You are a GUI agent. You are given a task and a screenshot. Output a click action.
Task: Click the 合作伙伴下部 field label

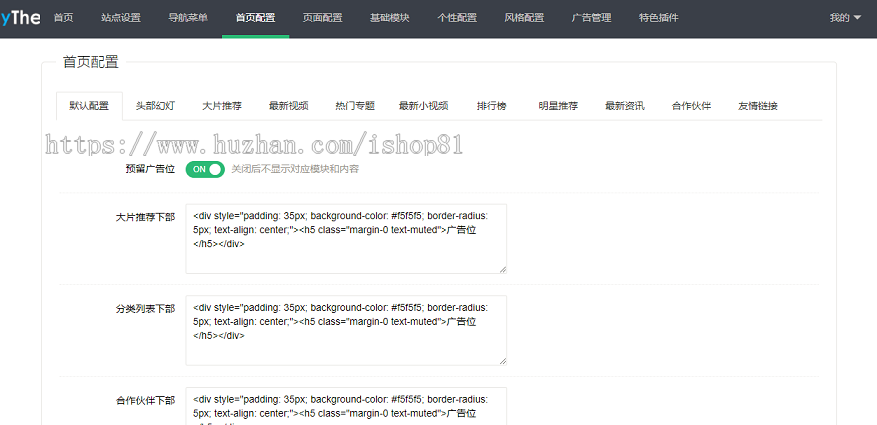tap(145, 400)
